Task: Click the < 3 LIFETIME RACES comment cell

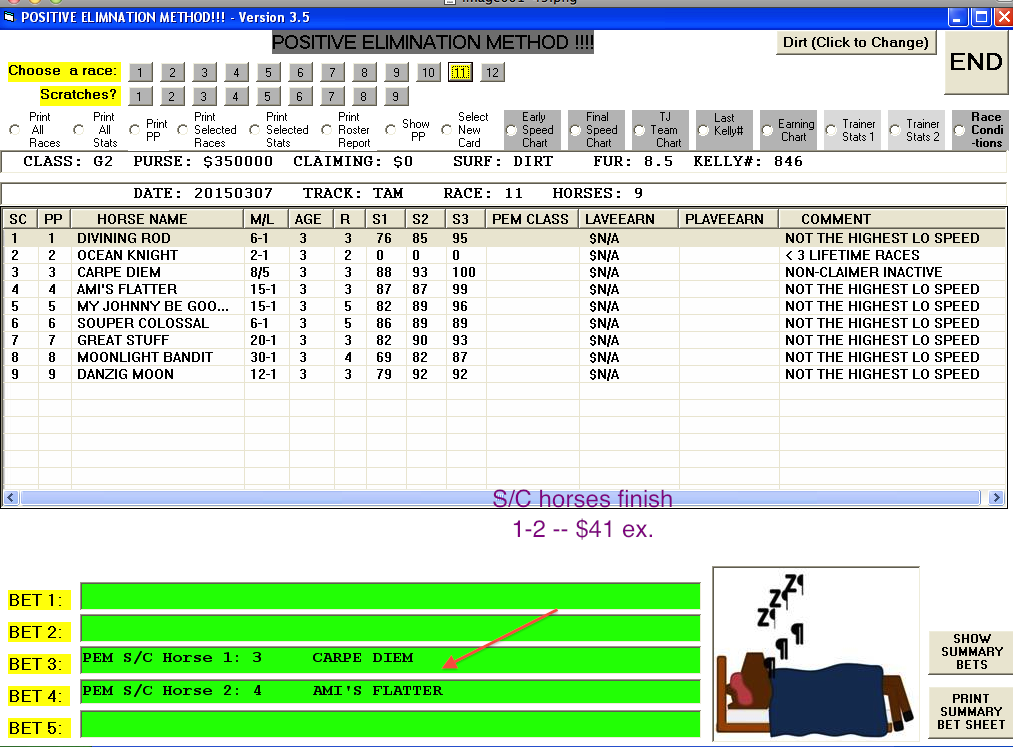Action: [x=892, y=255]
